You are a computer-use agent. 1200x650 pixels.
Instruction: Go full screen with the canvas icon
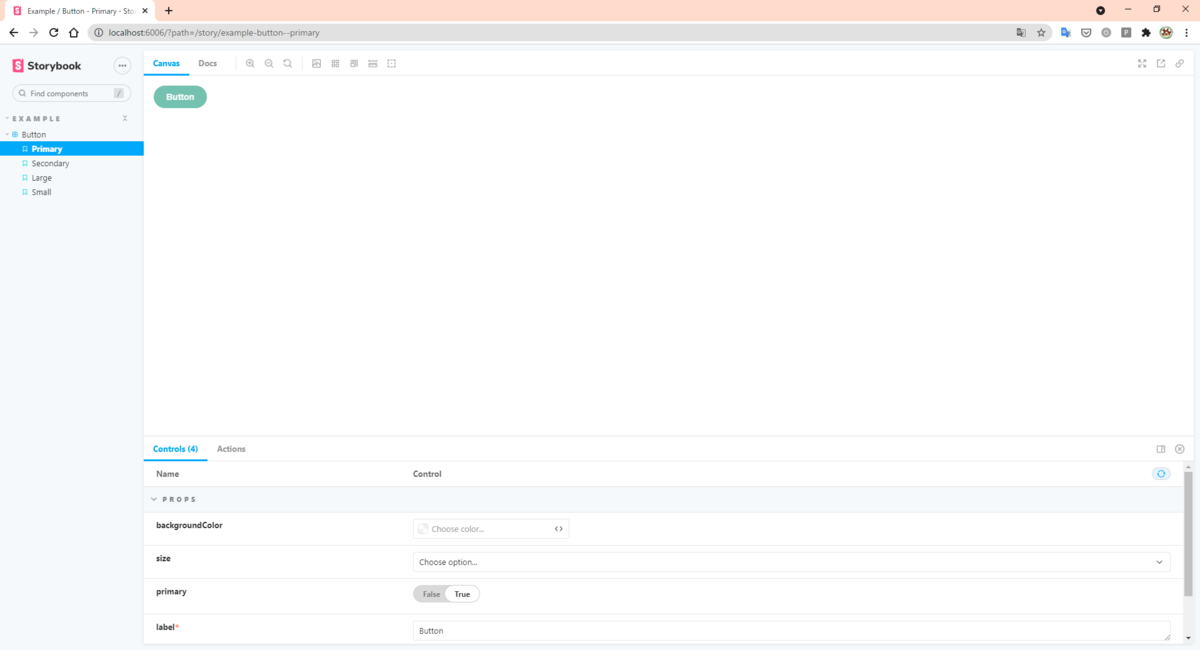1142,63
